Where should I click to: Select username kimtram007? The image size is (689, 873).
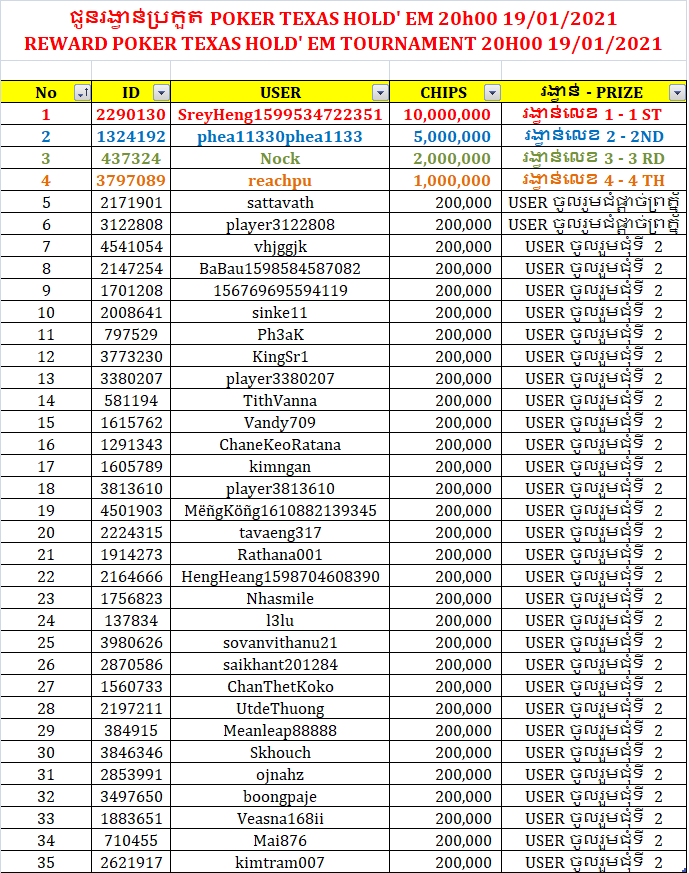coord(280,862)
